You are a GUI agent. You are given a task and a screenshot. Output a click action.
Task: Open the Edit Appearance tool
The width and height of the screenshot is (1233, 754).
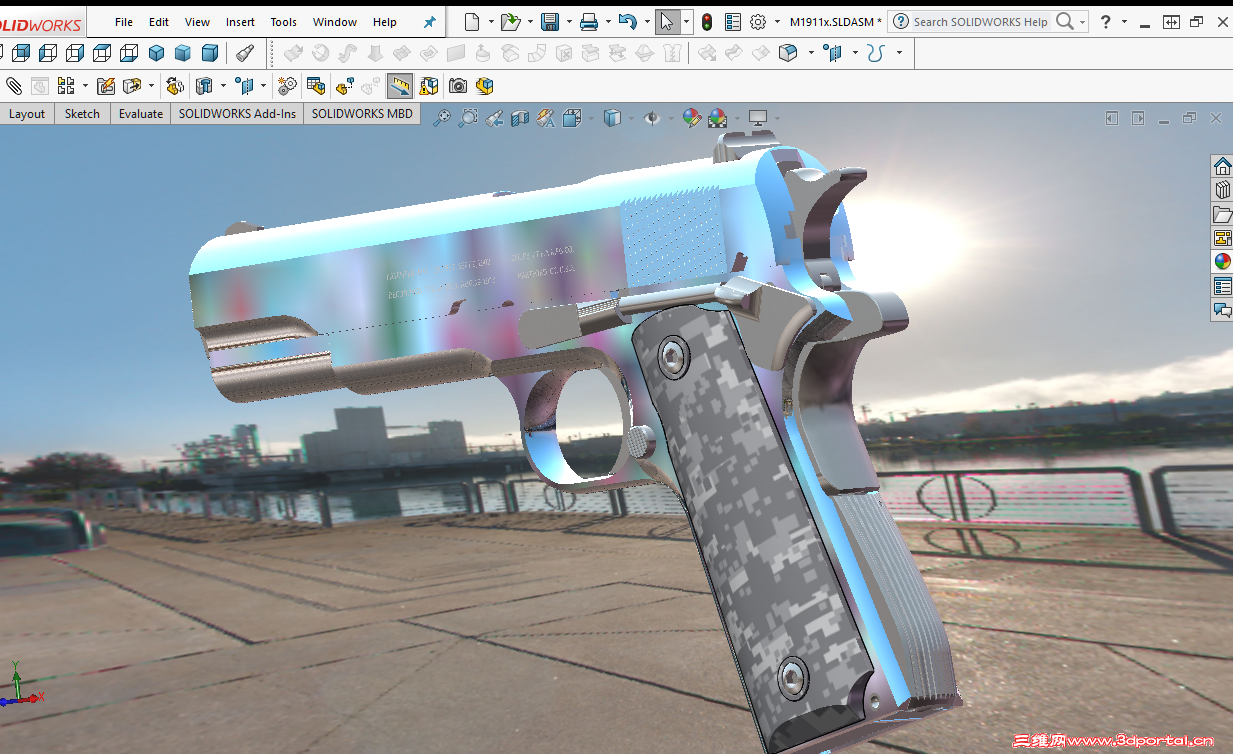(689, 117)
